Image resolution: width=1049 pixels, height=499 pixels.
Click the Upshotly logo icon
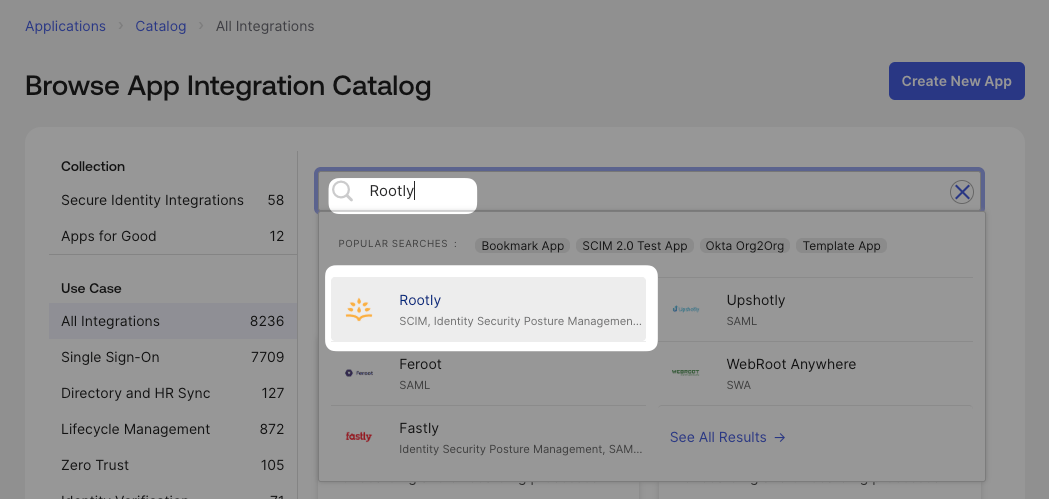click(686, 309)
